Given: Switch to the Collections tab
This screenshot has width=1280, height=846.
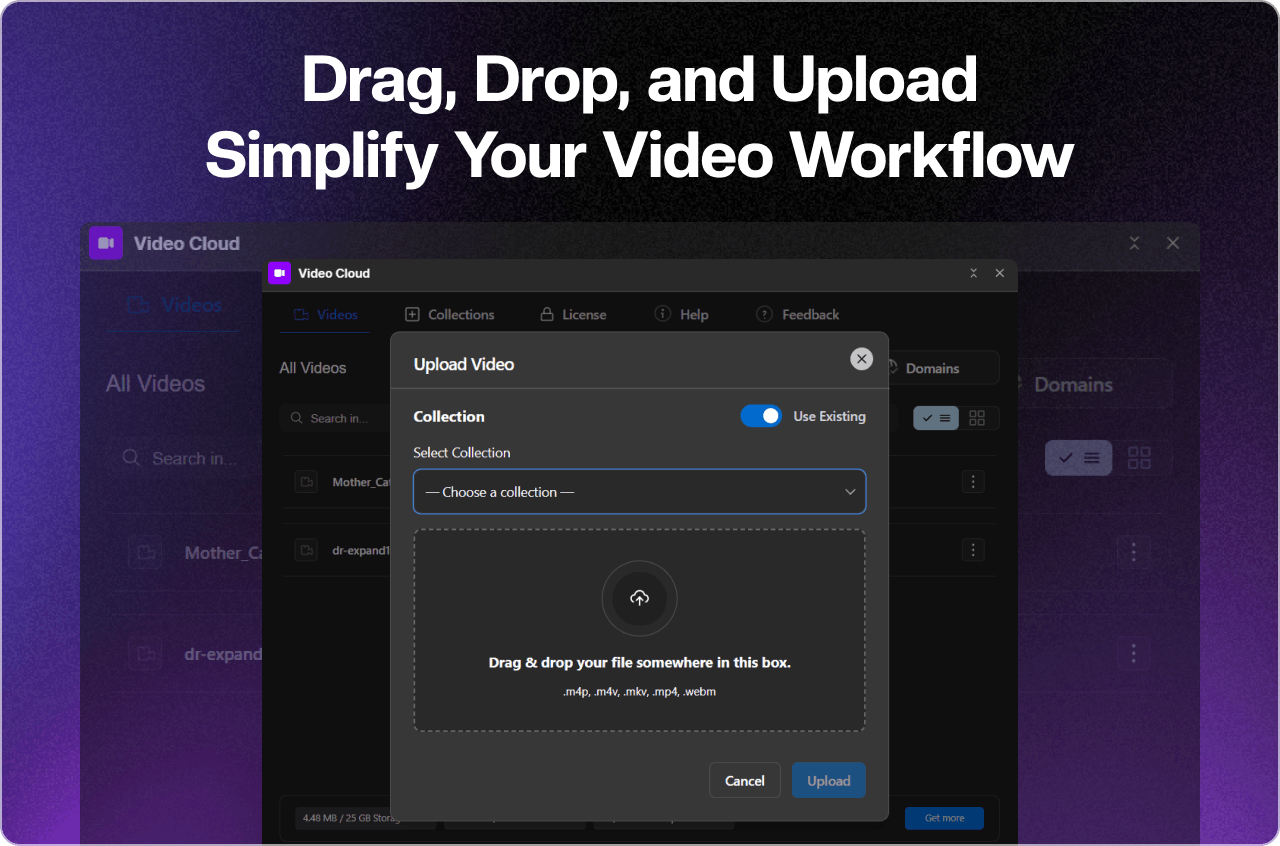Looking at the screenshot, I should coord(449,313).
